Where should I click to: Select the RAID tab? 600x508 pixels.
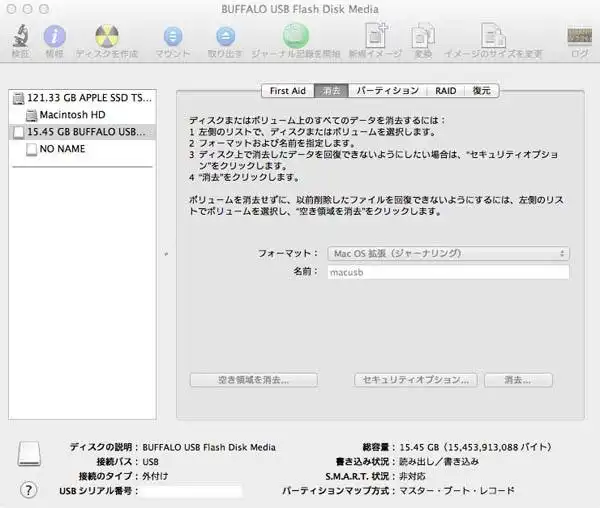[x=446, y=91]
